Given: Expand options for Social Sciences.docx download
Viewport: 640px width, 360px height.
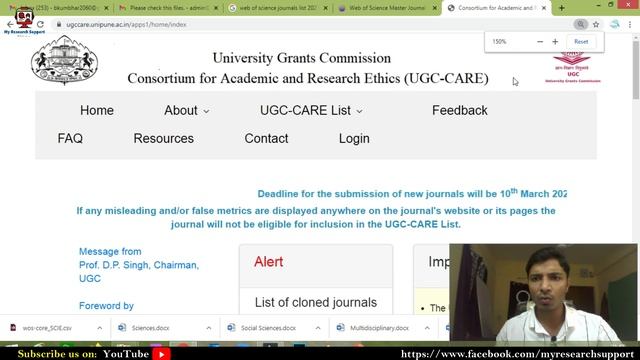Looking at the screenshot, I should 318,328.
